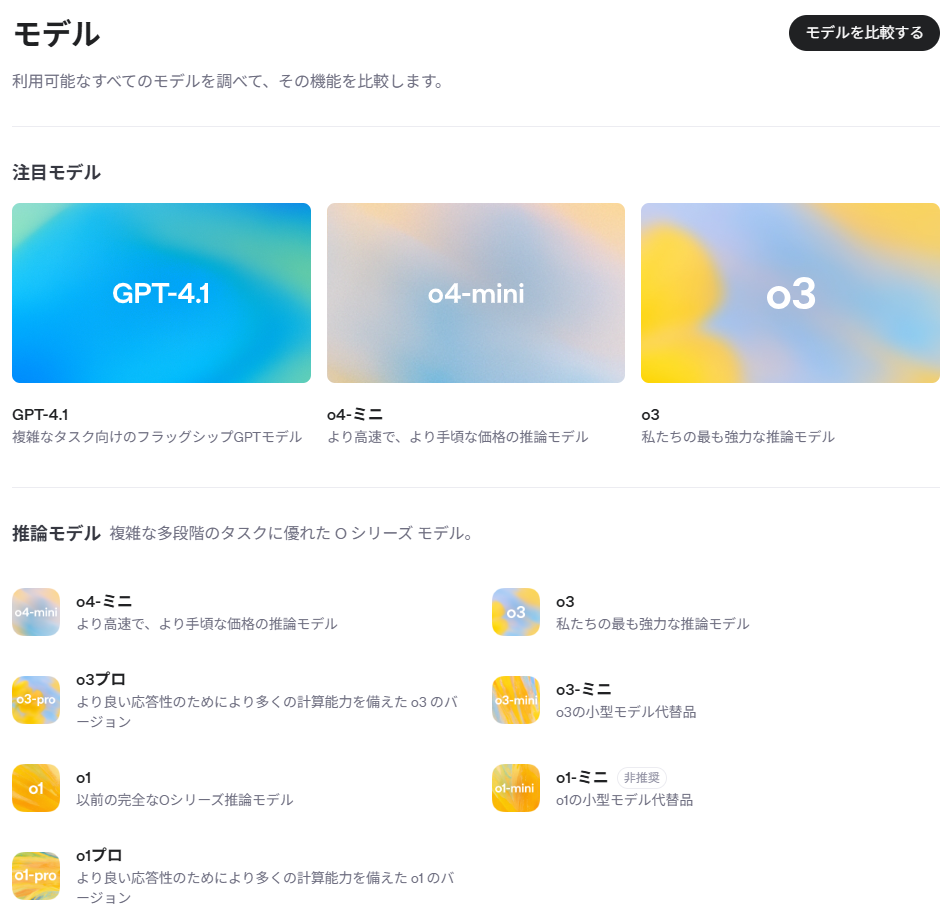Open the o3 featured card image

(790, 293)
